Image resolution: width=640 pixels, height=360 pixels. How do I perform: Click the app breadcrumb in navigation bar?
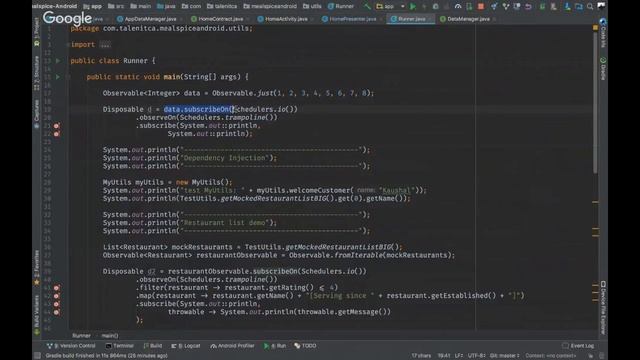tap(93, 6)
